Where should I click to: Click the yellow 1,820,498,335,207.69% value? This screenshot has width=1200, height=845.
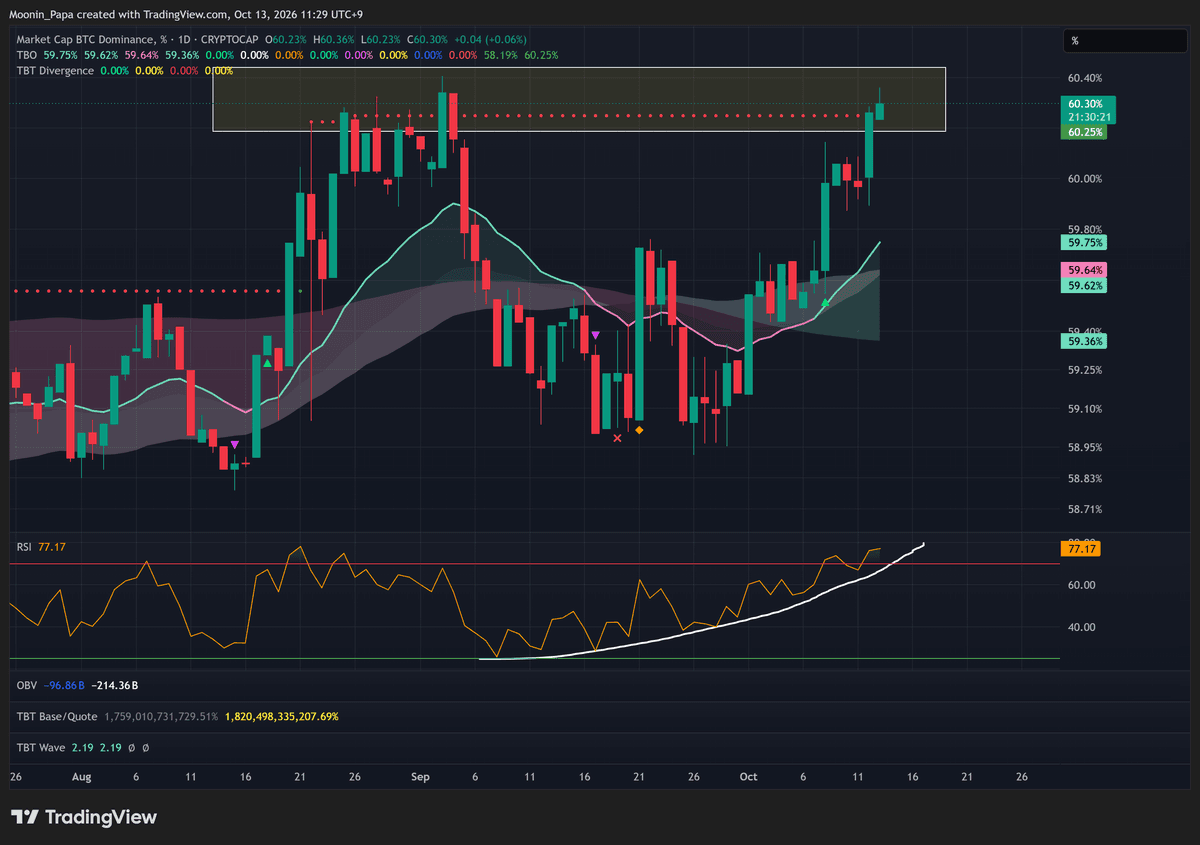282,716
